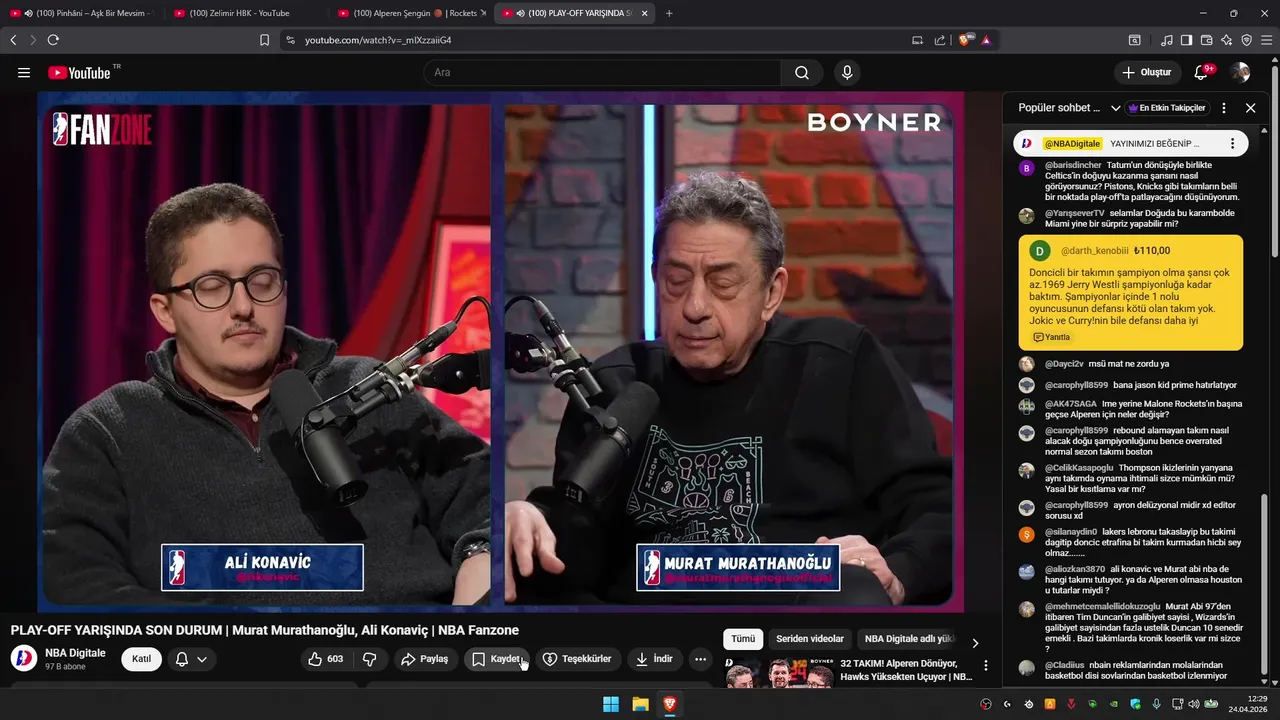The height and width of the screenshot is (720, 1280).
Task: Click İndir to download the video
Action: click(x=654, y=659)
